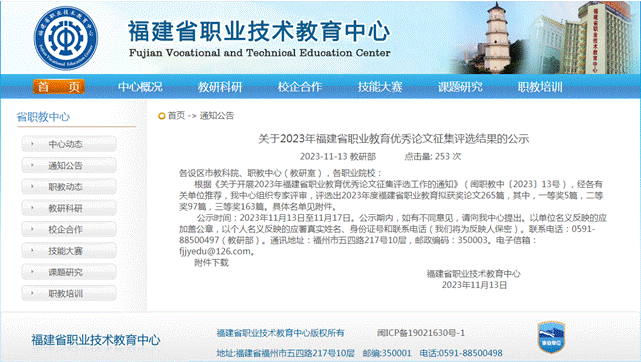Open the 首页 navigation tab
Image resolution: width=641 pixels, height=362 pixels.
(x=59, y=87)
